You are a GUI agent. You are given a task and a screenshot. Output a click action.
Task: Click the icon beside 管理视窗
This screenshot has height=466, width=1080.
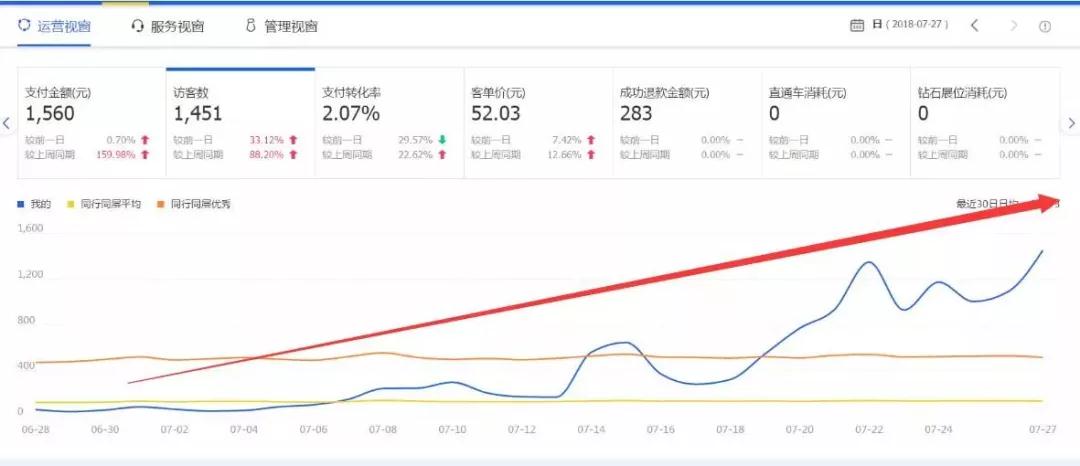tap(251, 26)
